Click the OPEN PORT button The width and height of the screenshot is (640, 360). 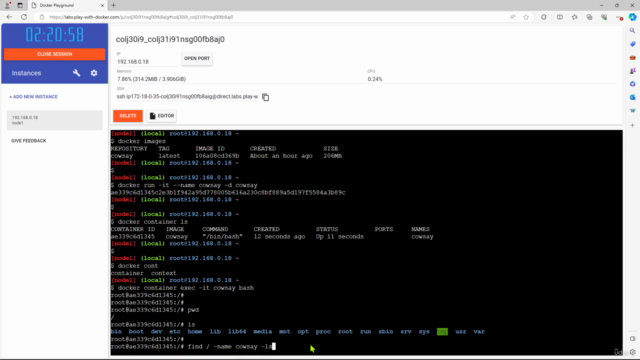tap(197, 58)
